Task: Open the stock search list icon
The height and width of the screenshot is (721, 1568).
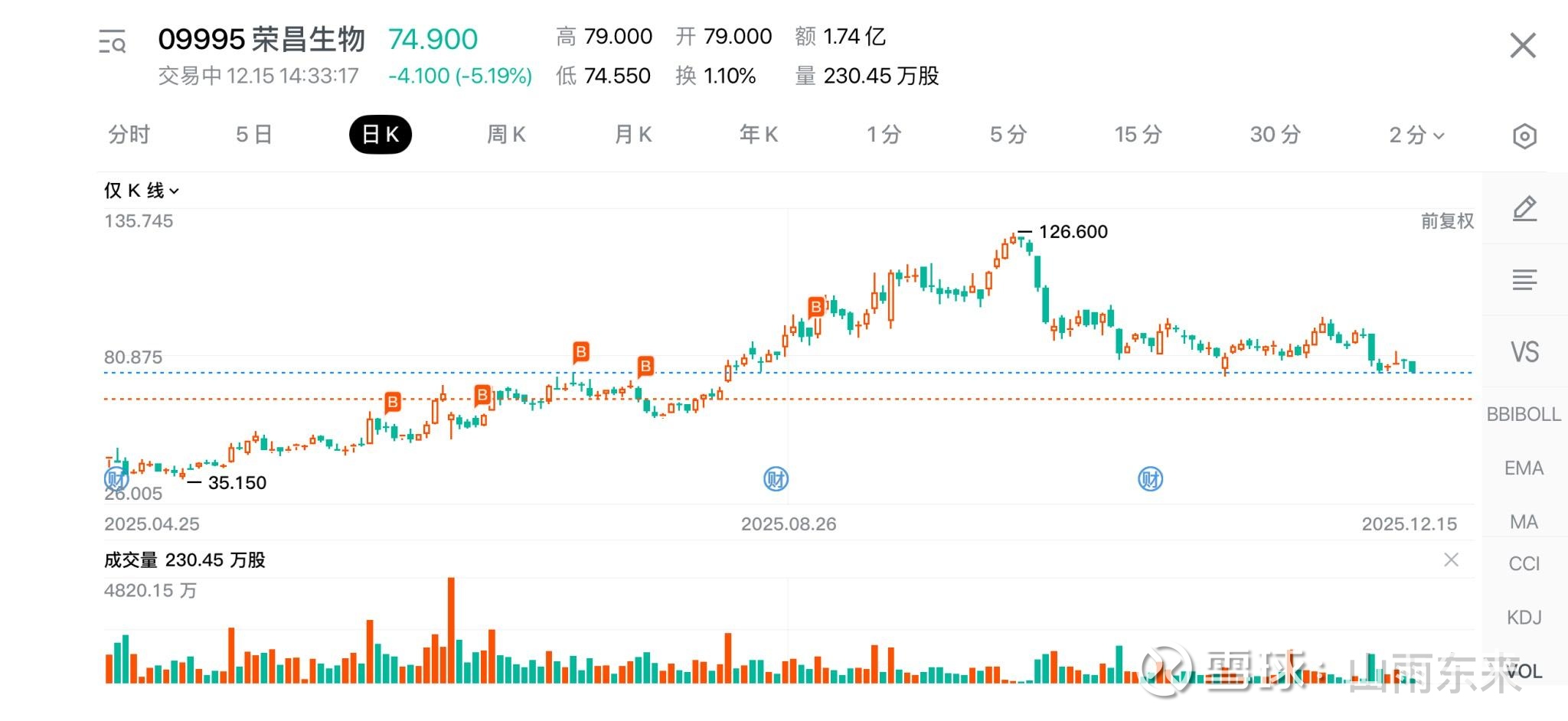Action: (112, 41)
